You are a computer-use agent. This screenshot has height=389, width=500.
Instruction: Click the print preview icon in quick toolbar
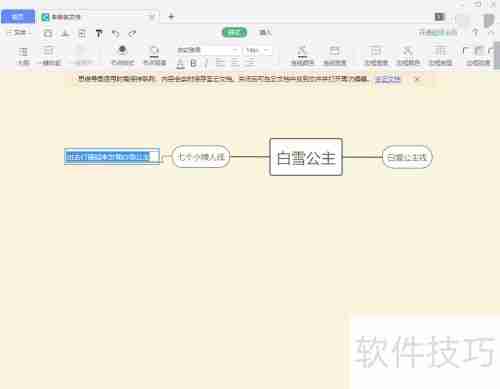pyautogui.click(x=82, y=33)
